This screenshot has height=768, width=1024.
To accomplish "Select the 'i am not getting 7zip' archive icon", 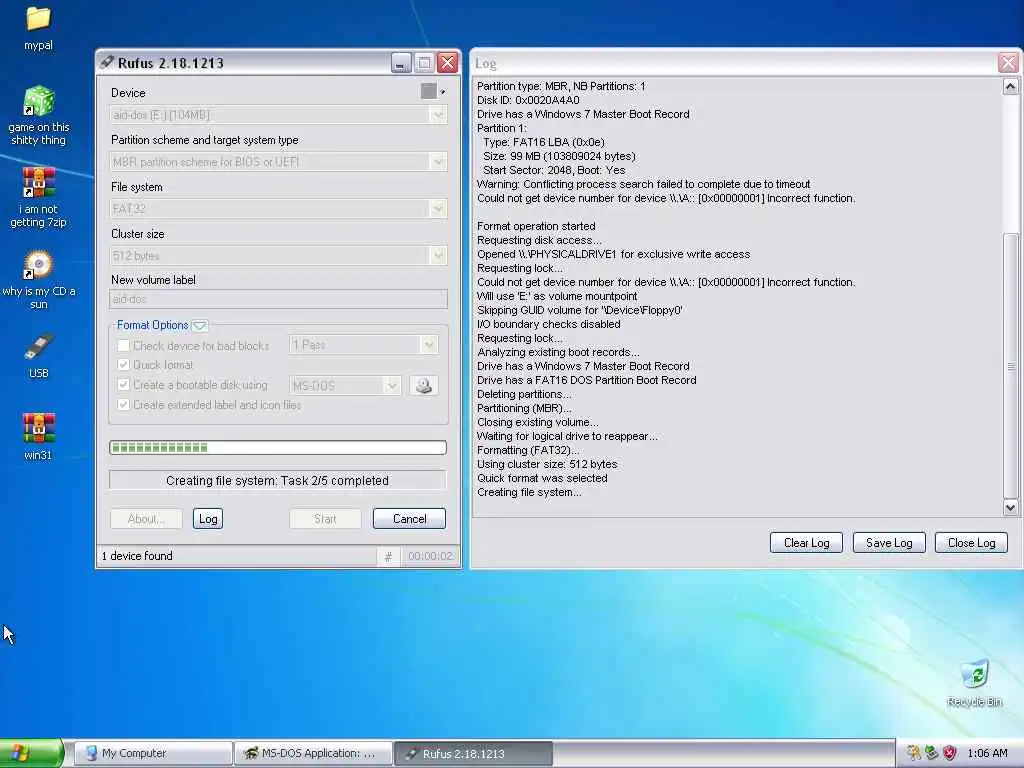I will pos(39,182).
